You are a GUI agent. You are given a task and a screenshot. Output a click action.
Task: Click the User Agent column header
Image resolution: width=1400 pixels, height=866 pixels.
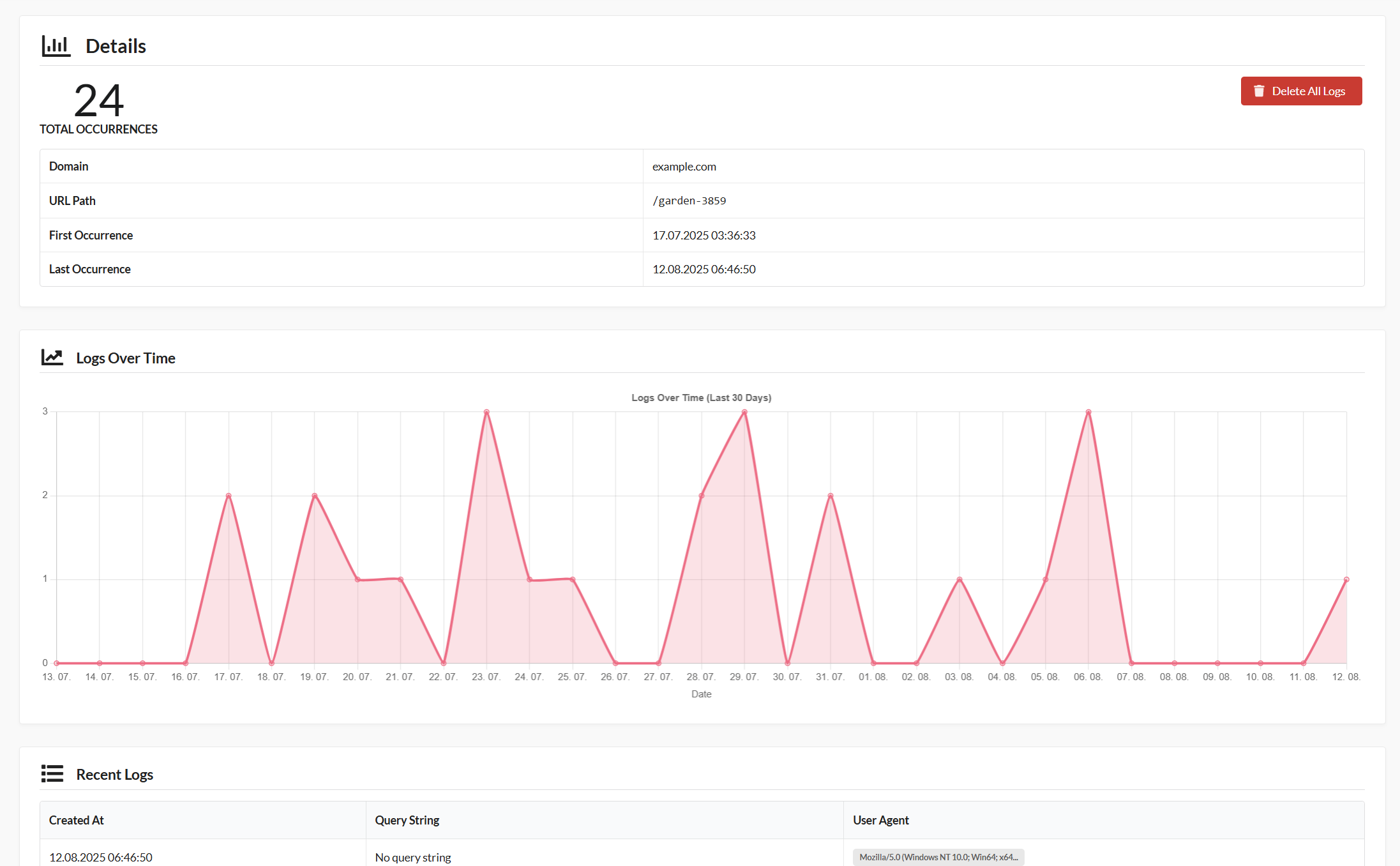(880, 820)
